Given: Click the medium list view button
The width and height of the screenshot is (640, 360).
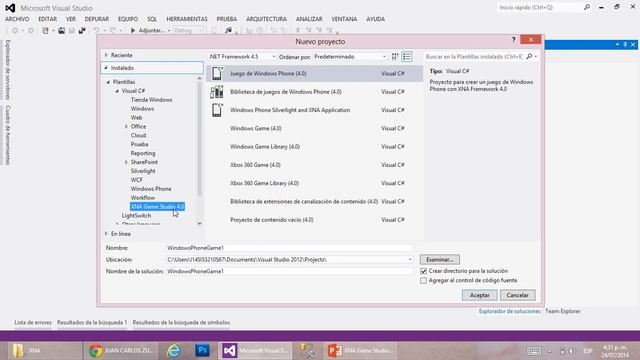Looking at the screenshot, I should click(407, 57).
